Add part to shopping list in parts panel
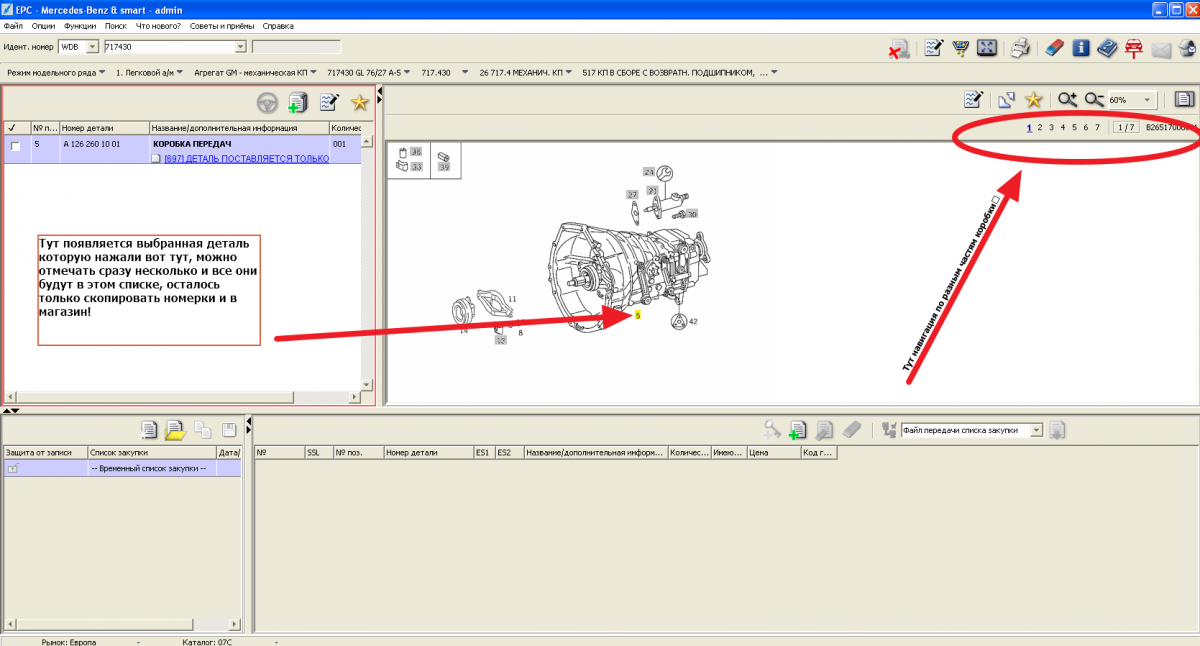The width and height of the screenshot is (1200, 646). click(x=297, y=102)
